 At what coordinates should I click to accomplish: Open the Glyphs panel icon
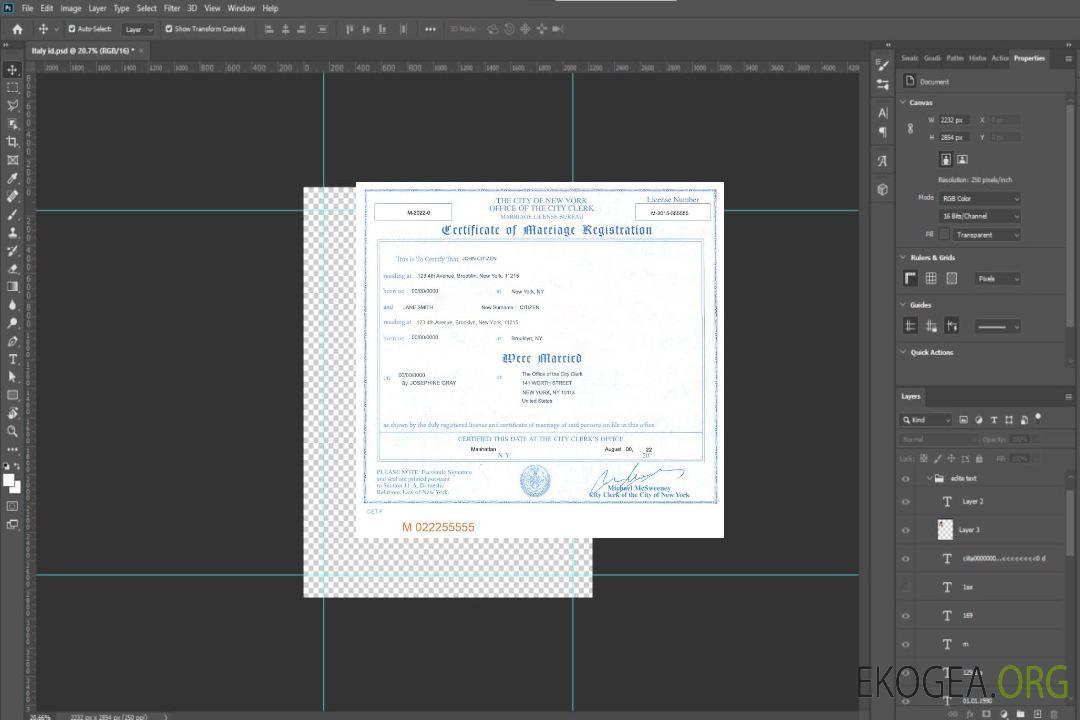[x=883, y=161]
